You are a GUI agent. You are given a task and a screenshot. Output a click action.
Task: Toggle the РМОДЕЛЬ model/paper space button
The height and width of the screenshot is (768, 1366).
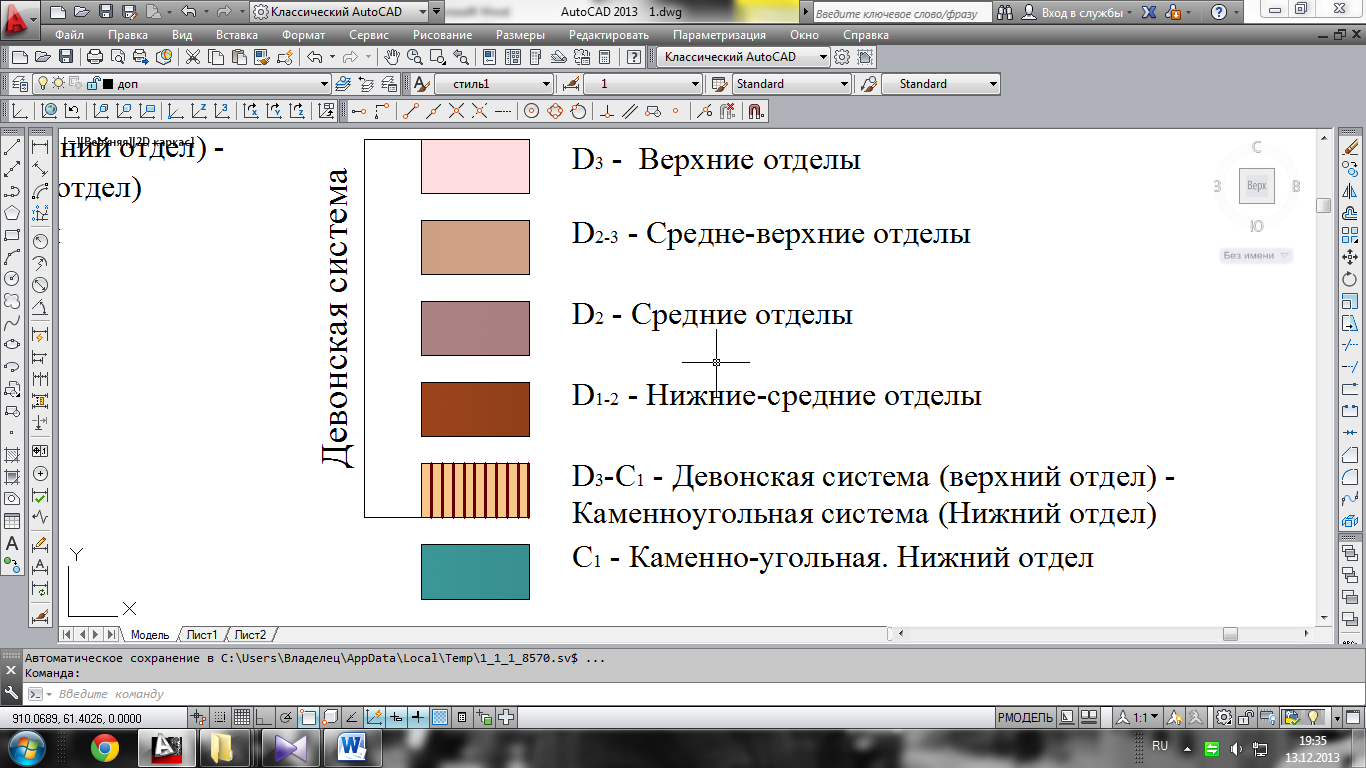point(1025,717)
